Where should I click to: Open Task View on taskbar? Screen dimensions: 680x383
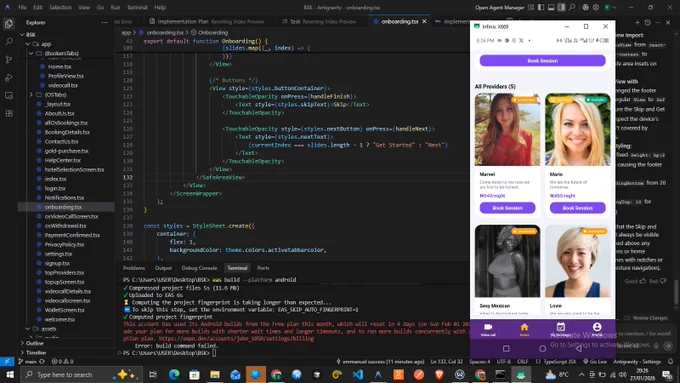pyautogui.click(x=153, y=374)
